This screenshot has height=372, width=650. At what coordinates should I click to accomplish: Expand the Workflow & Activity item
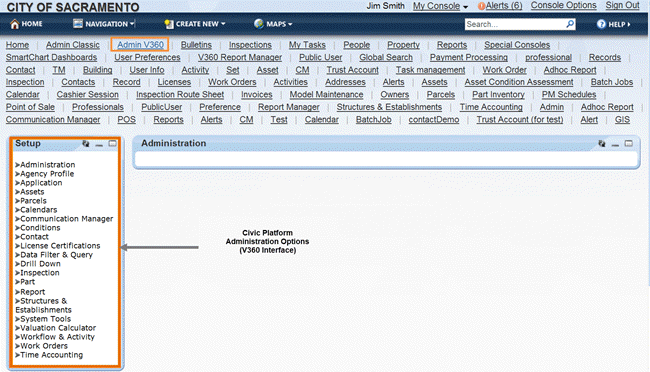tap(55, 337)
